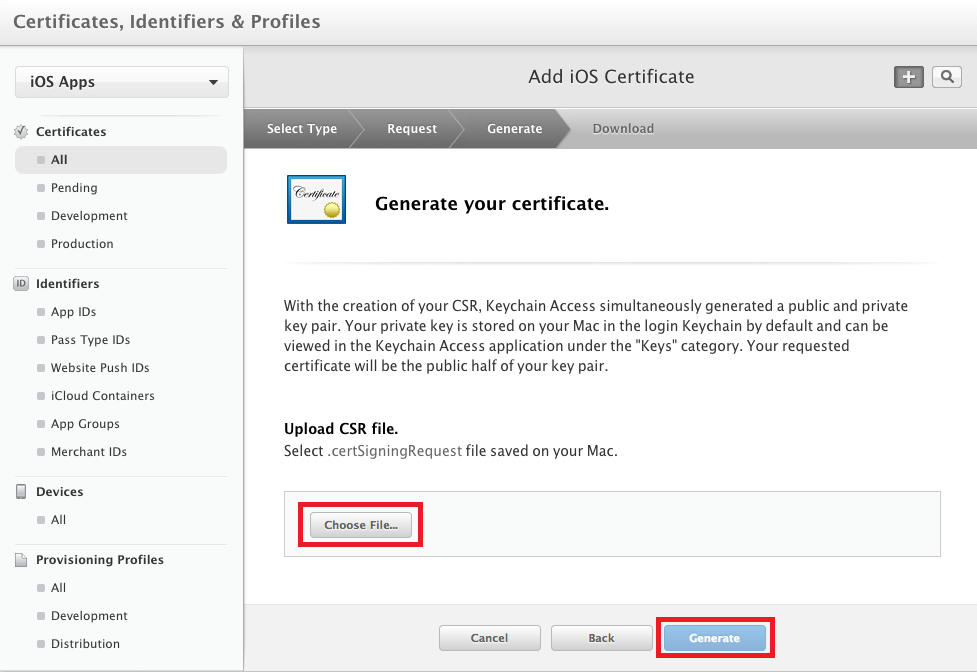Select the Generate step

click(x=515, y=128)
